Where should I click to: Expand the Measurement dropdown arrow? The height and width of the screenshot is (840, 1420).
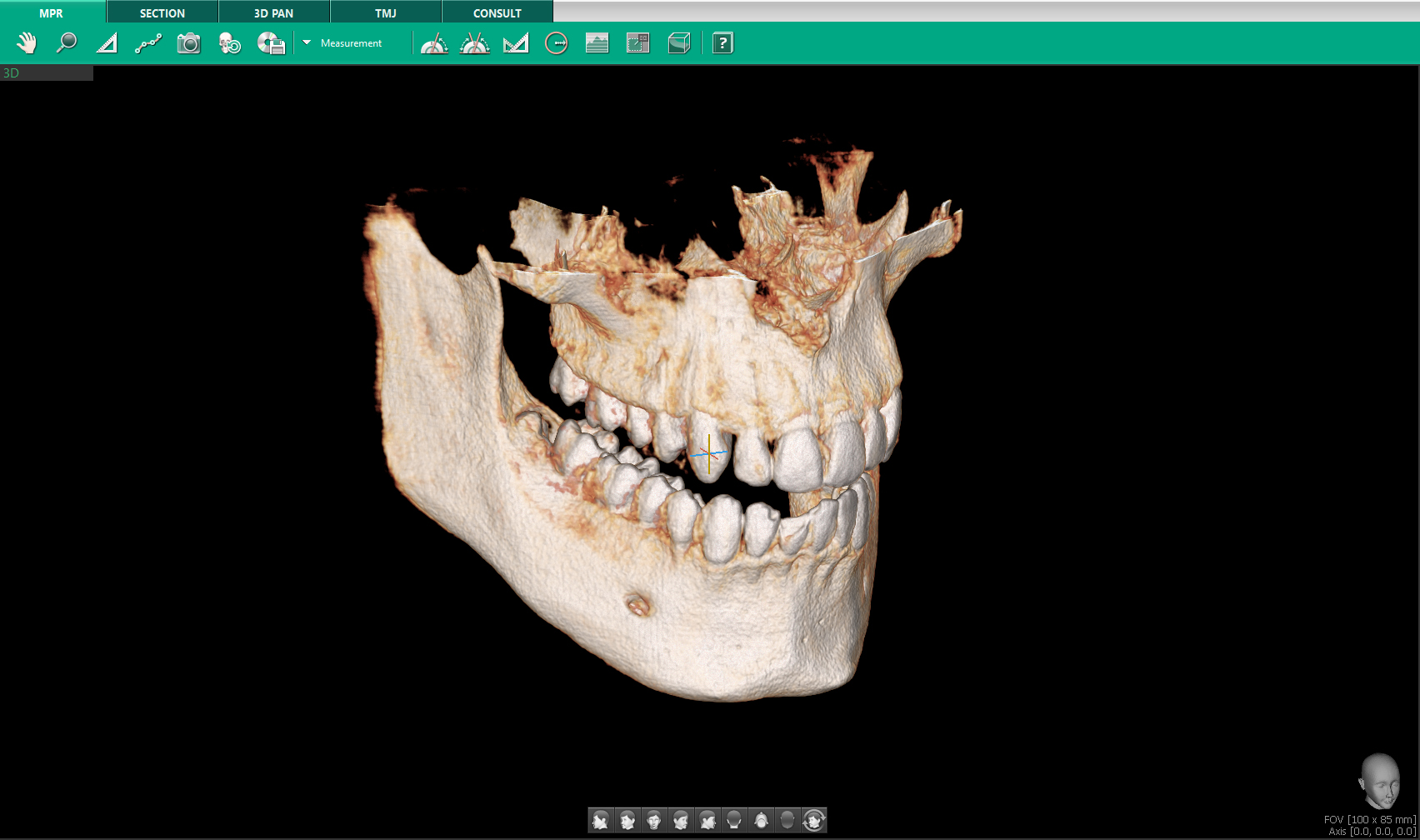(307, 42)
